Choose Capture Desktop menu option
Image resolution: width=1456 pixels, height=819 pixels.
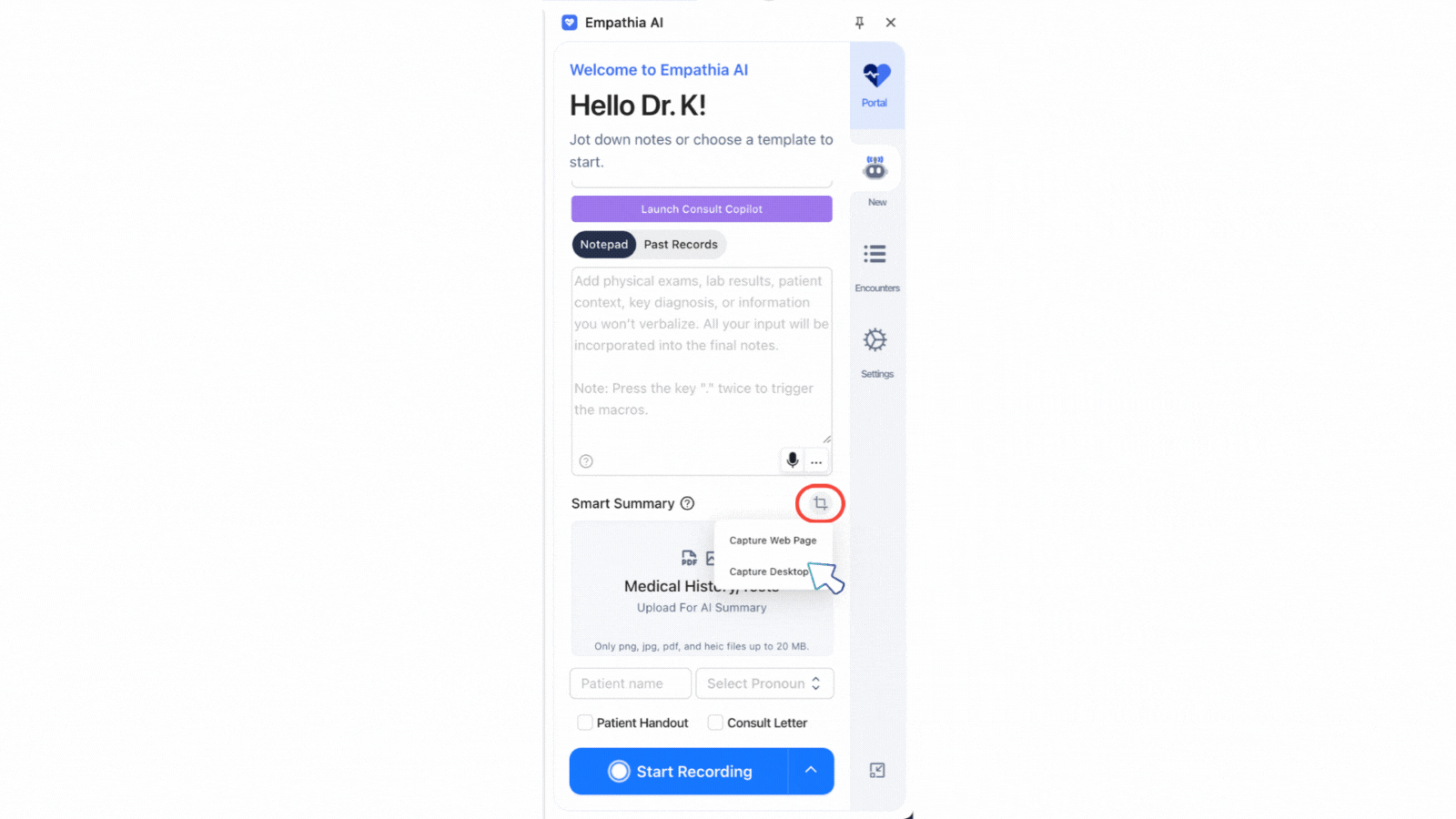point(769,571)
